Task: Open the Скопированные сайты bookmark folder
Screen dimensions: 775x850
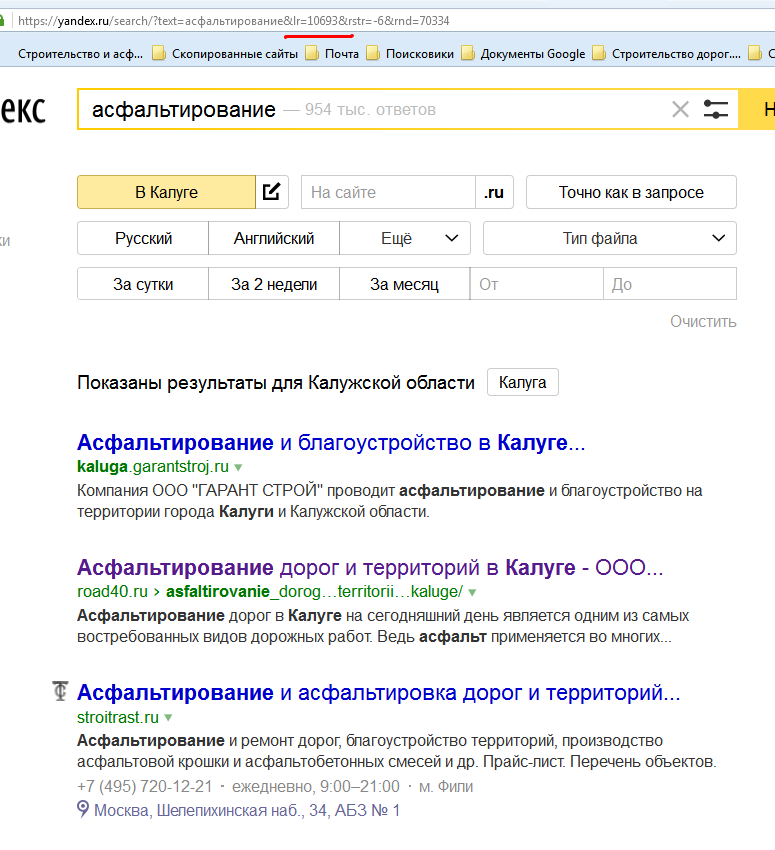Action: tap(225, 54)
